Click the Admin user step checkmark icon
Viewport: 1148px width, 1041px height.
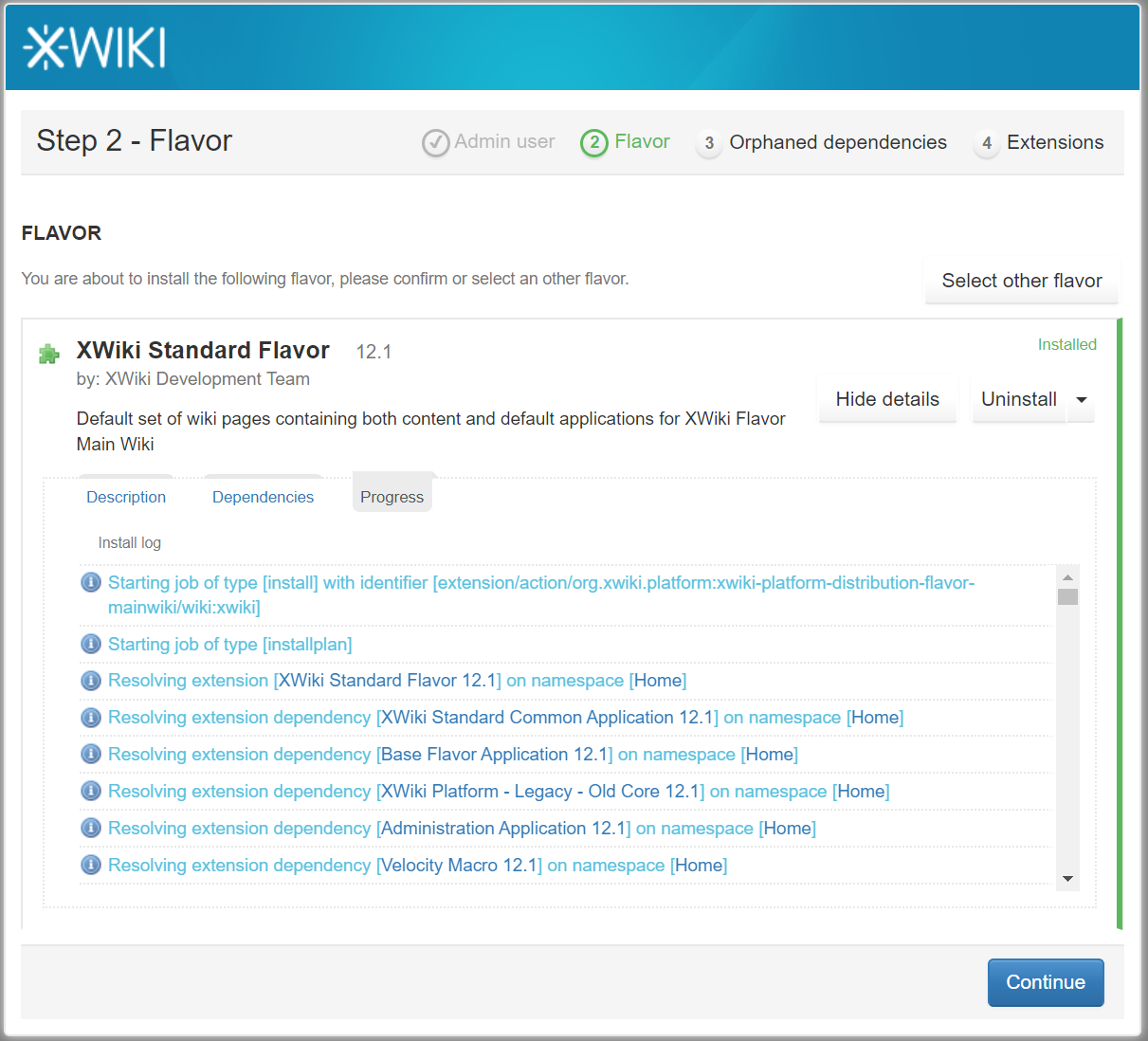pos(435,143)
